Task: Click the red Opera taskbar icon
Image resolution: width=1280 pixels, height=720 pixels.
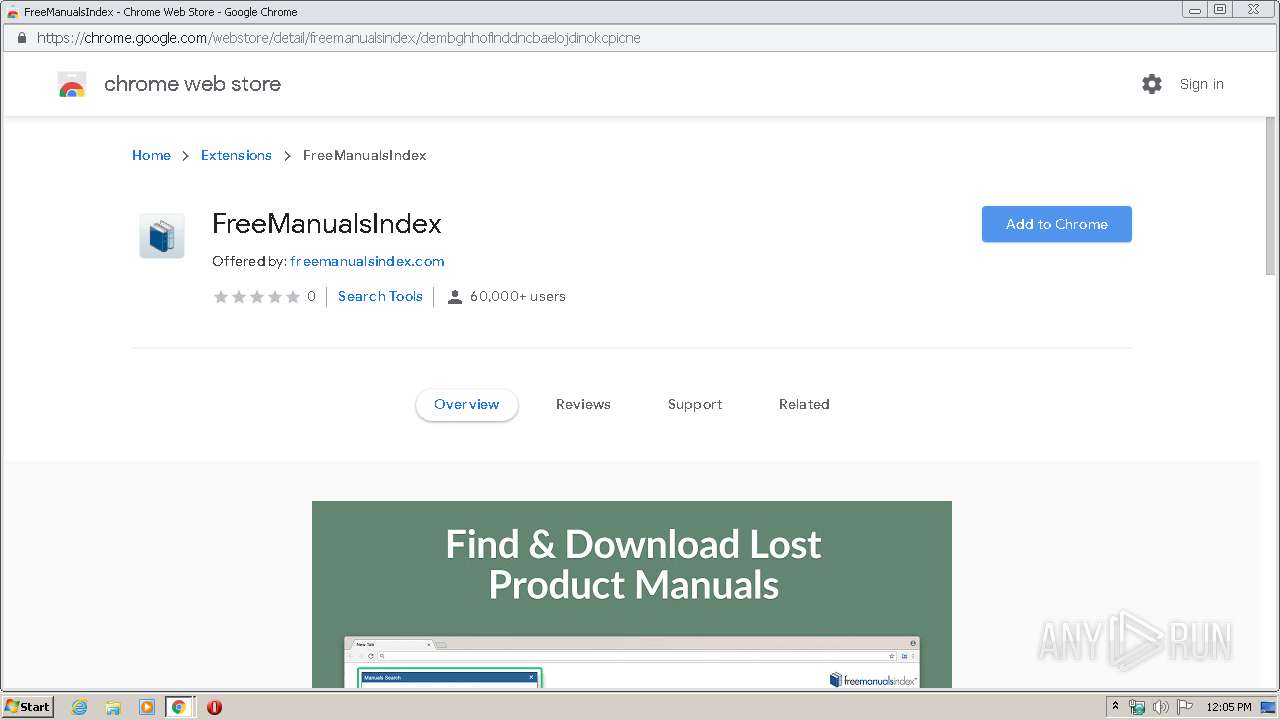Action: coord(214,707)
